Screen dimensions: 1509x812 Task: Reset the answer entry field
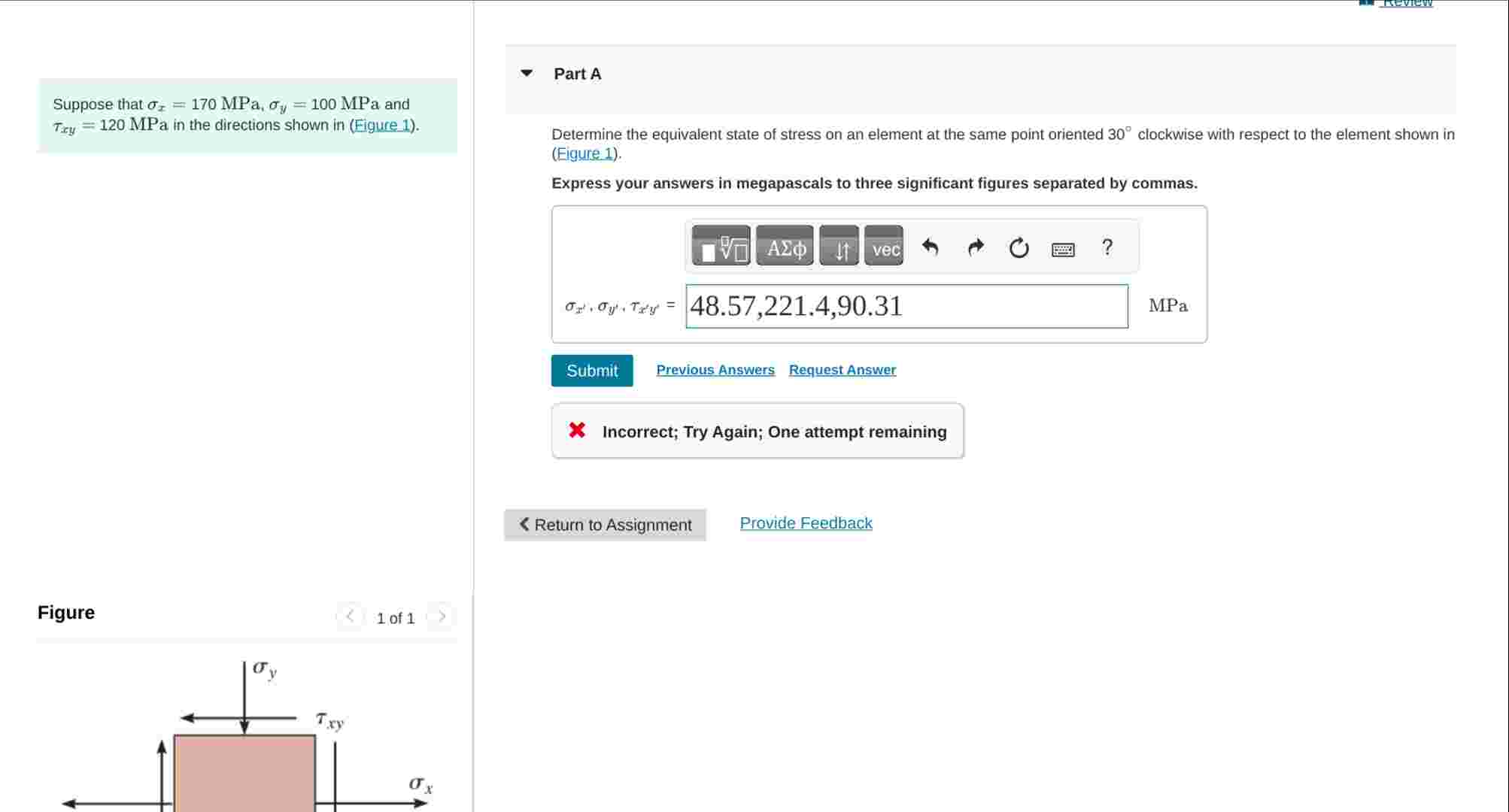(x=1018, y=247)
